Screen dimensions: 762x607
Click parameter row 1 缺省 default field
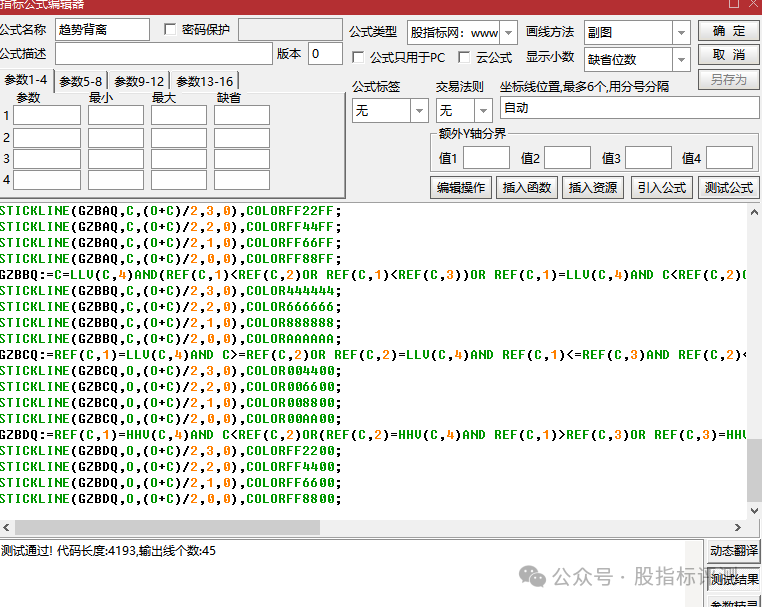point(242,116)
